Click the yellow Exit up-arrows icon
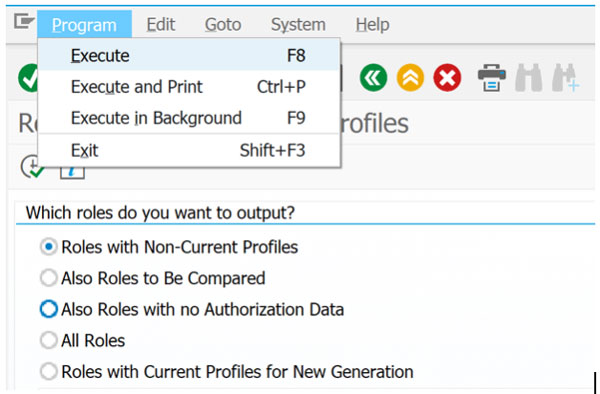 pos(410,78)
